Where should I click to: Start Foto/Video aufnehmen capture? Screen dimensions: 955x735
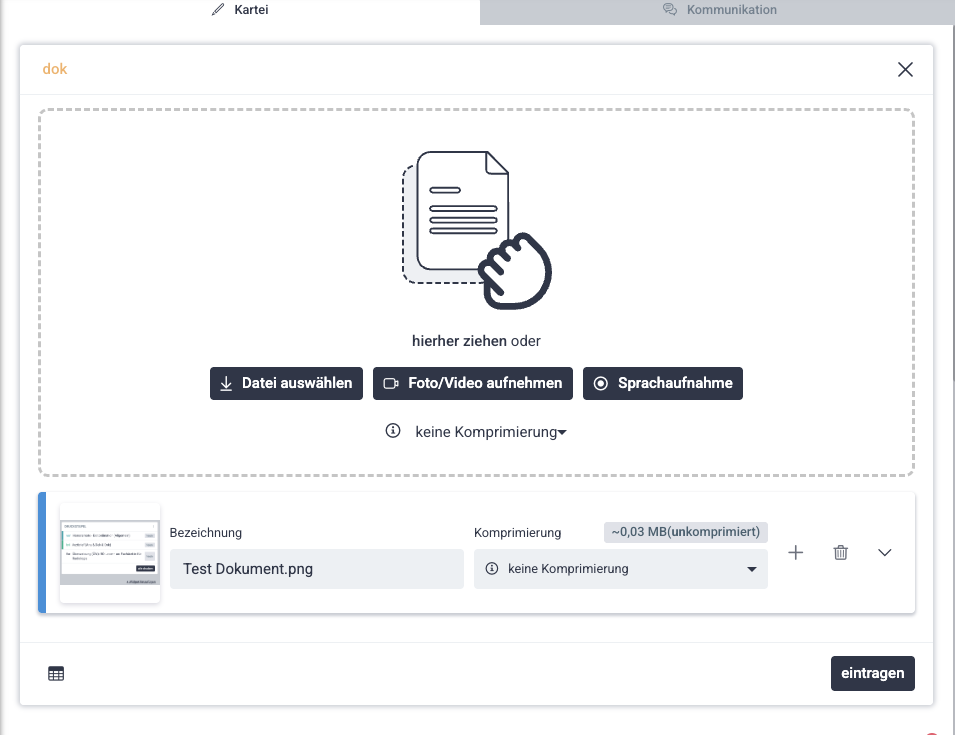(x=473, y=383)
